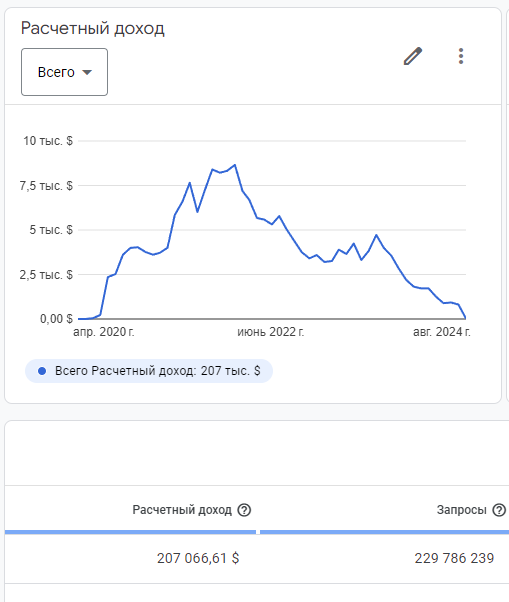509x602 pixels.
Task: Sort by Расчетный доход column header
Action: [x=182, y=510]
